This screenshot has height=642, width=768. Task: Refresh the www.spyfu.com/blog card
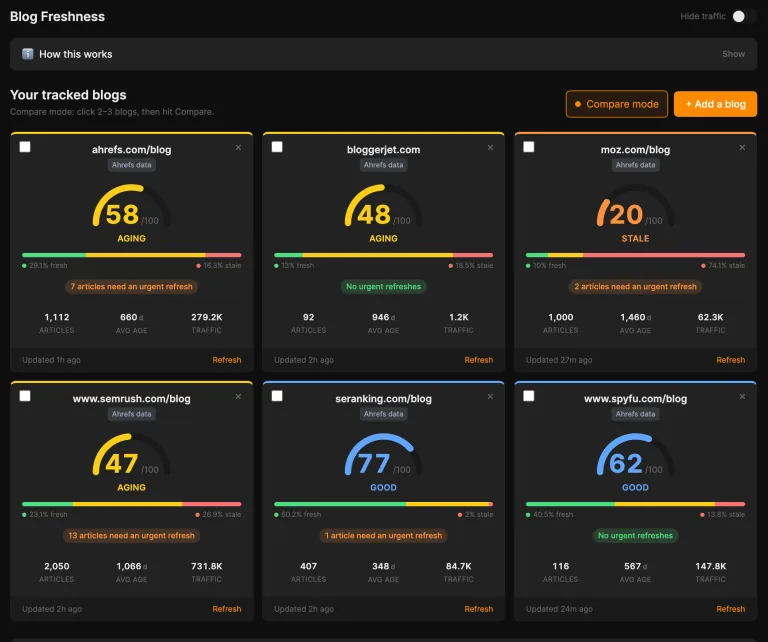731,609
